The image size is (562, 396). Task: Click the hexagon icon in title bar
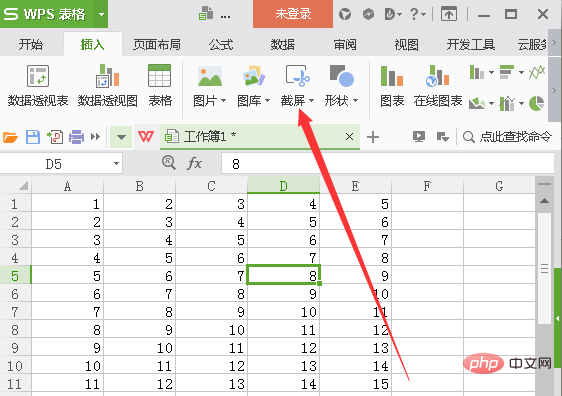pyautogui.click(x=368, y=14)
